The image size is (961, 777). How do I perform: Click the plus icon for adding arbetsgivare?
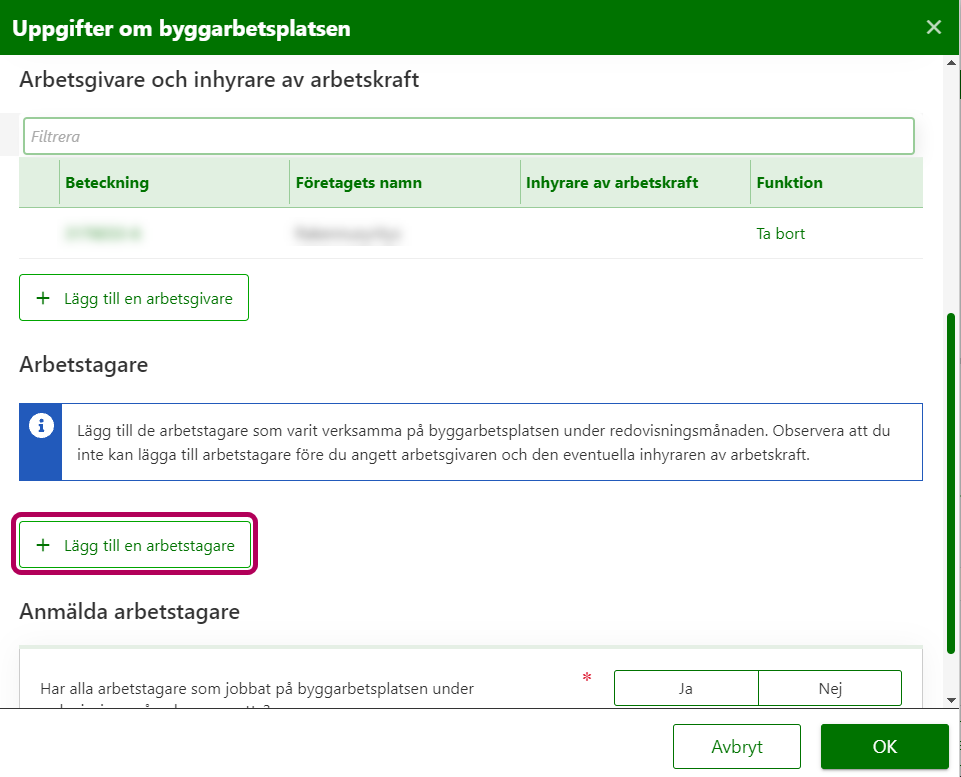42,298
